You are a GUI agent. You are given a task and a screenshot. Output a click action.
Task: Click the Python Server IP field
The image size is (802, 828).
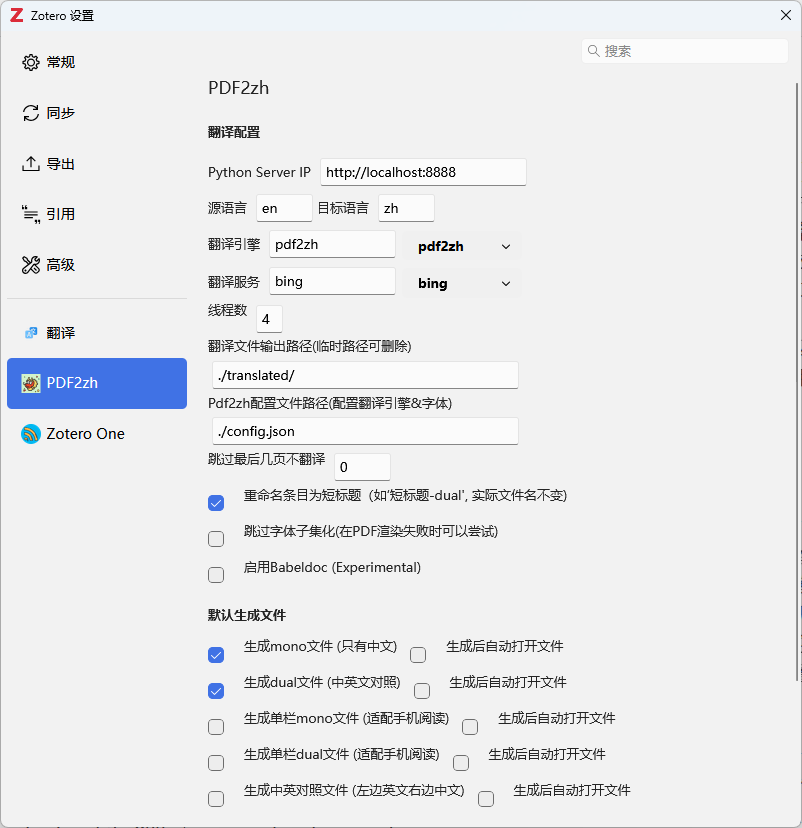pos(423,172)
